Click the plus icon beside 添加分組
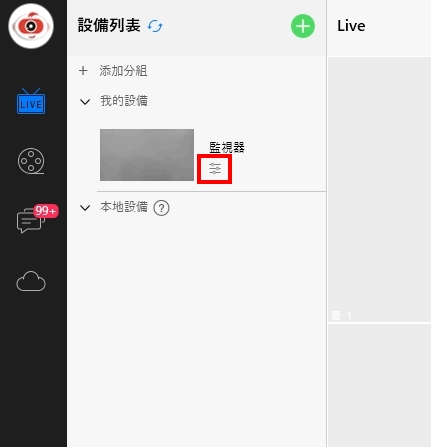Screen dimensions: 431x447 83,71
